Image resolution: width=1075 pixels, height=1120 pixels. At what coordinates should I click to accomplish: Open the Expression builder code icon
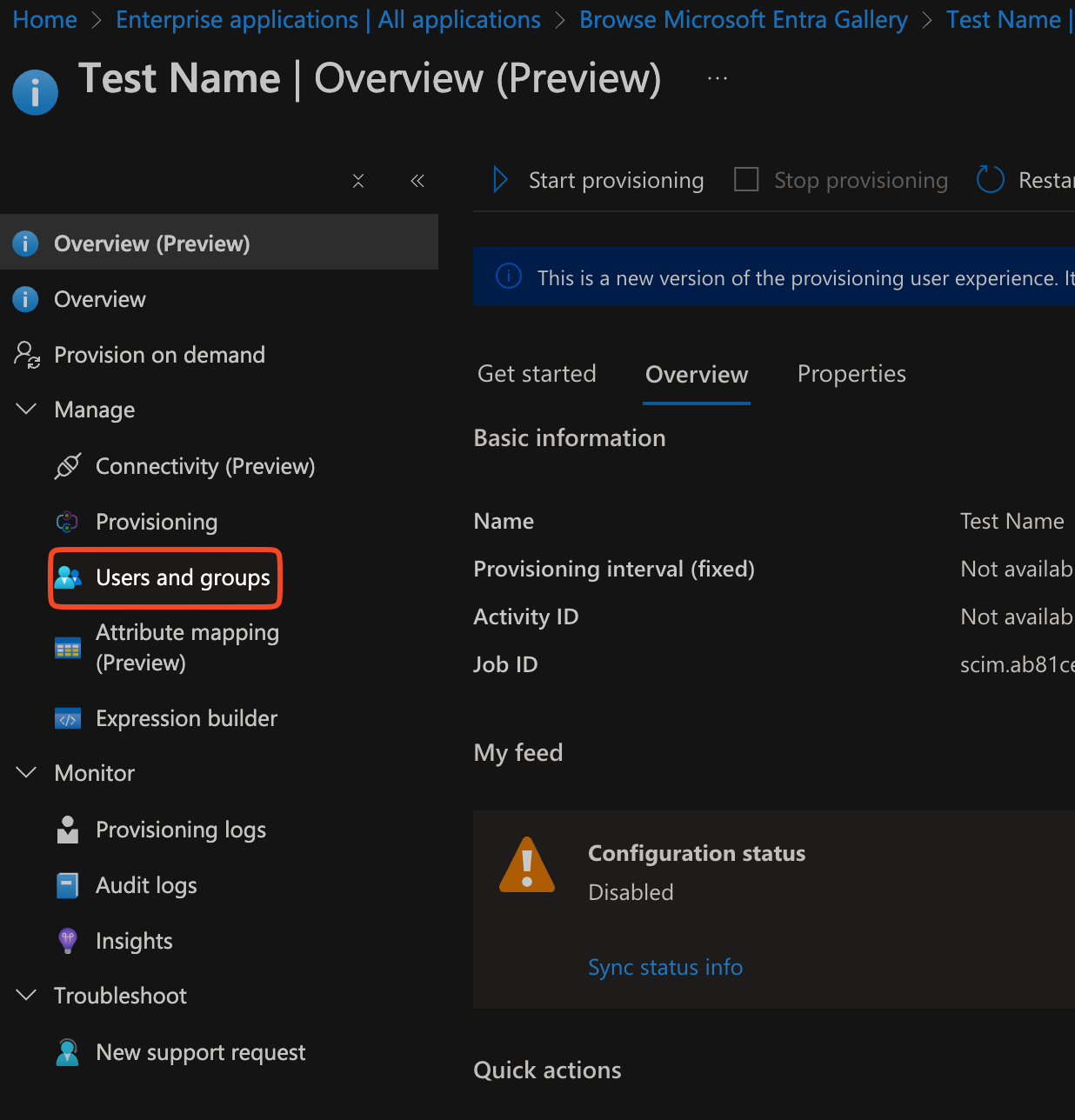point(68,718)
